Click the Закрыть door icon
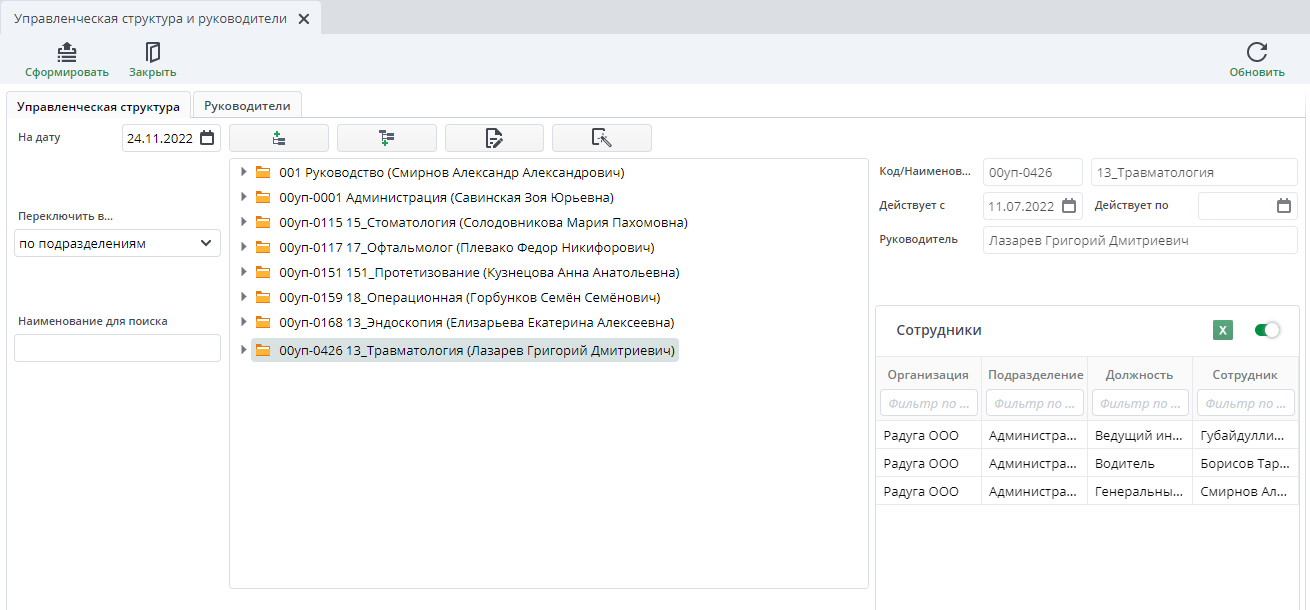The width and height of the screenshot is (1310, 610). pos(153,52)
